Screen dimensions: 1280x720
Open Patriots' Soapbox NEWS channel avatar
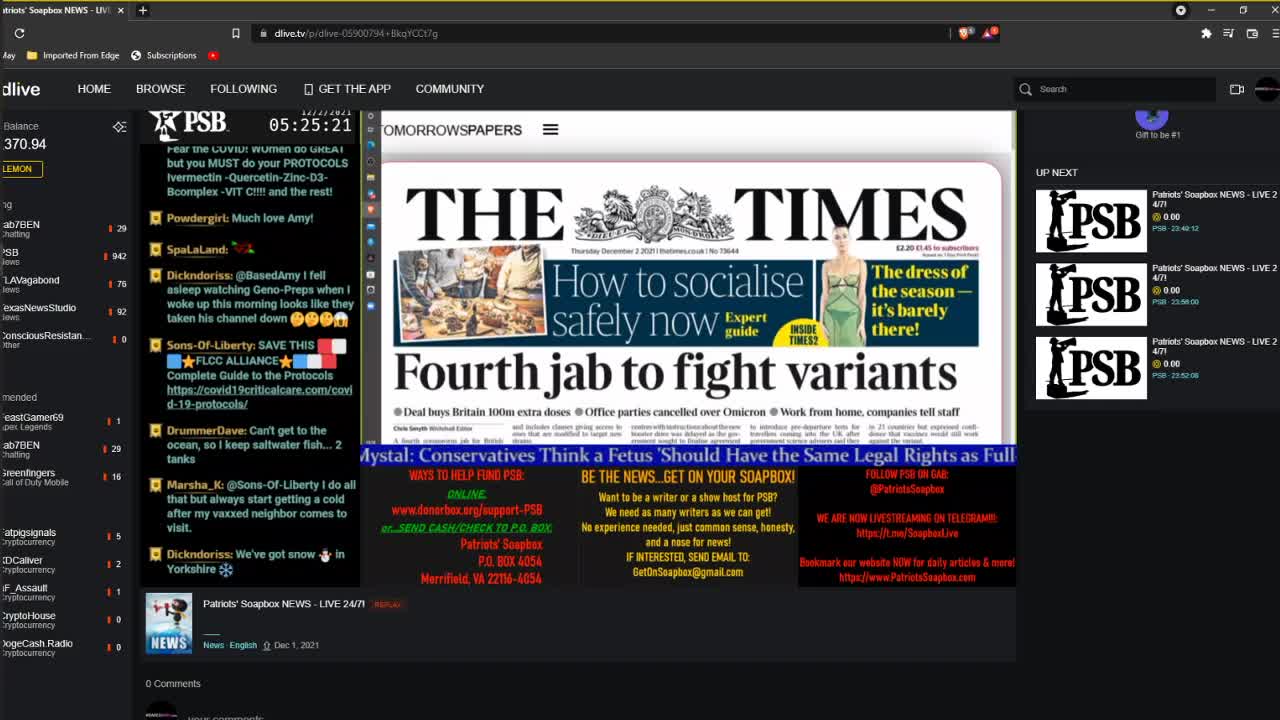pos(168,624)
